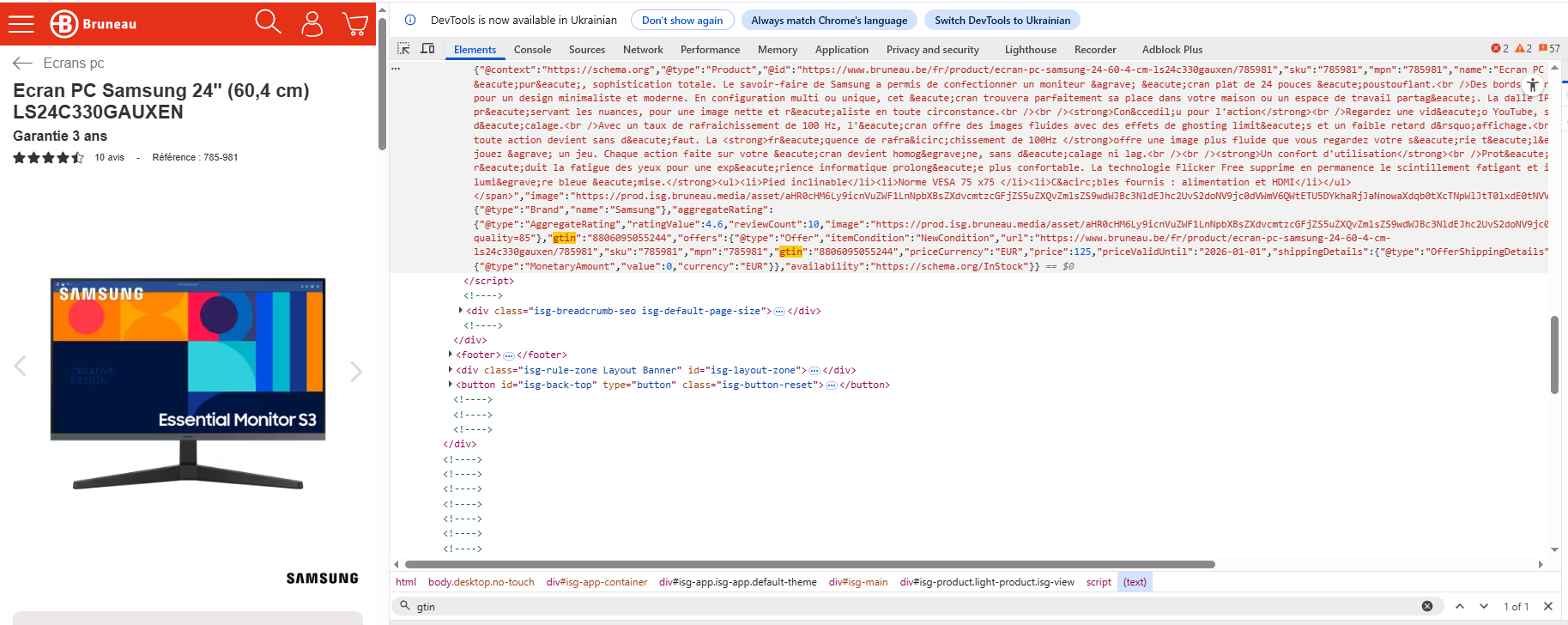This screenshot has height=625, width=1568.
Task: Show next product image arrow
Action: pos(356,371)
